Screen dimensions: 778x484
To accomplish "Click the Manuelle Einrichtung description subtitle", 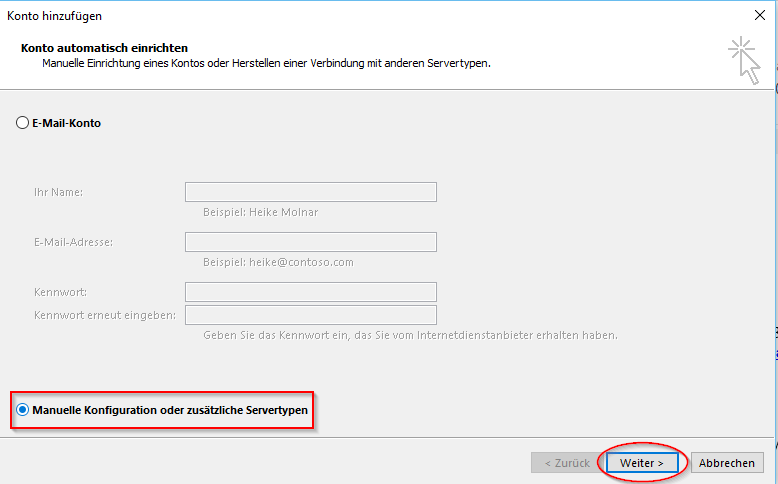I will point(266,63).
